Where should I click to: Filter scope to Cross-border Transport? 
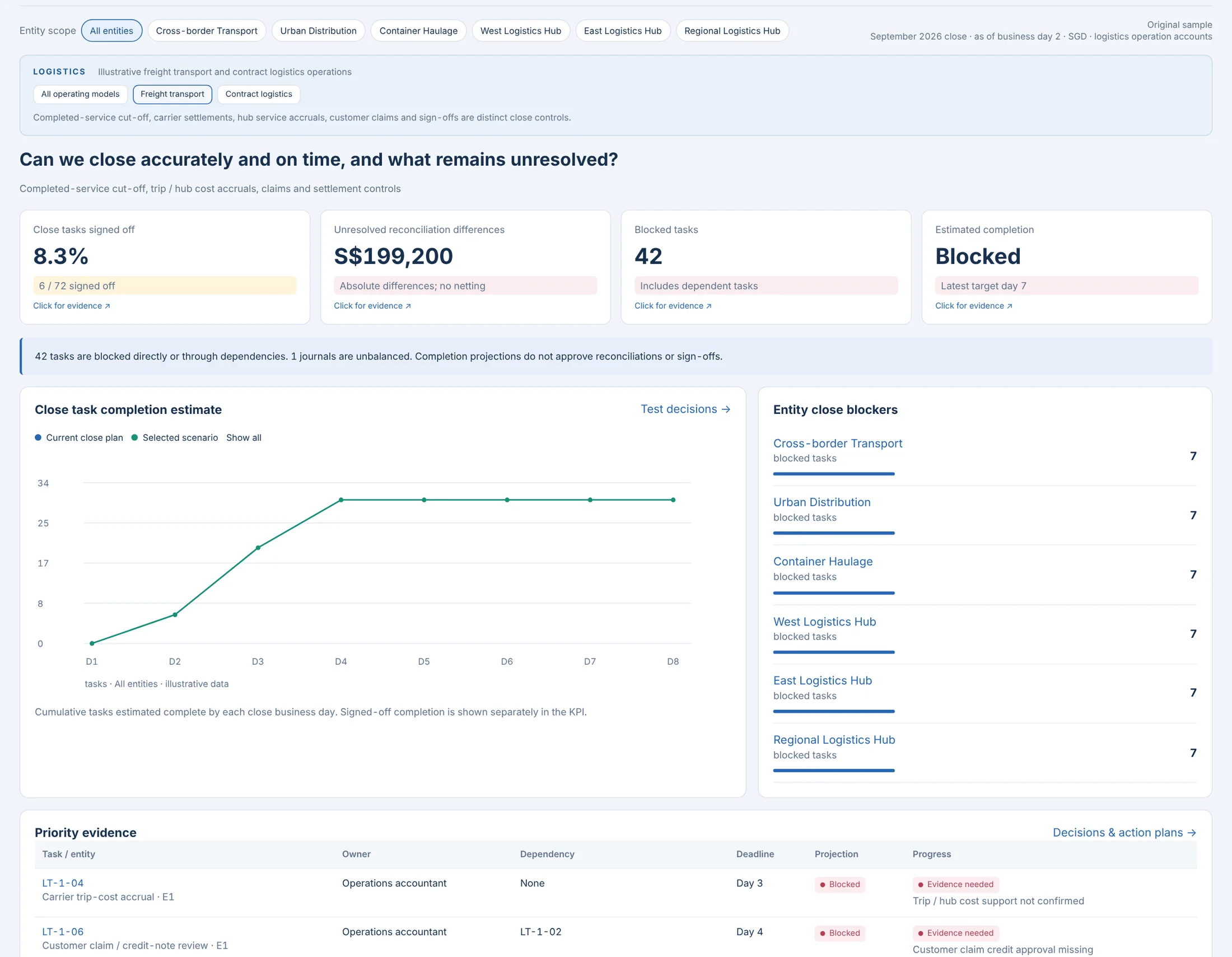click(x=207, y=30)
